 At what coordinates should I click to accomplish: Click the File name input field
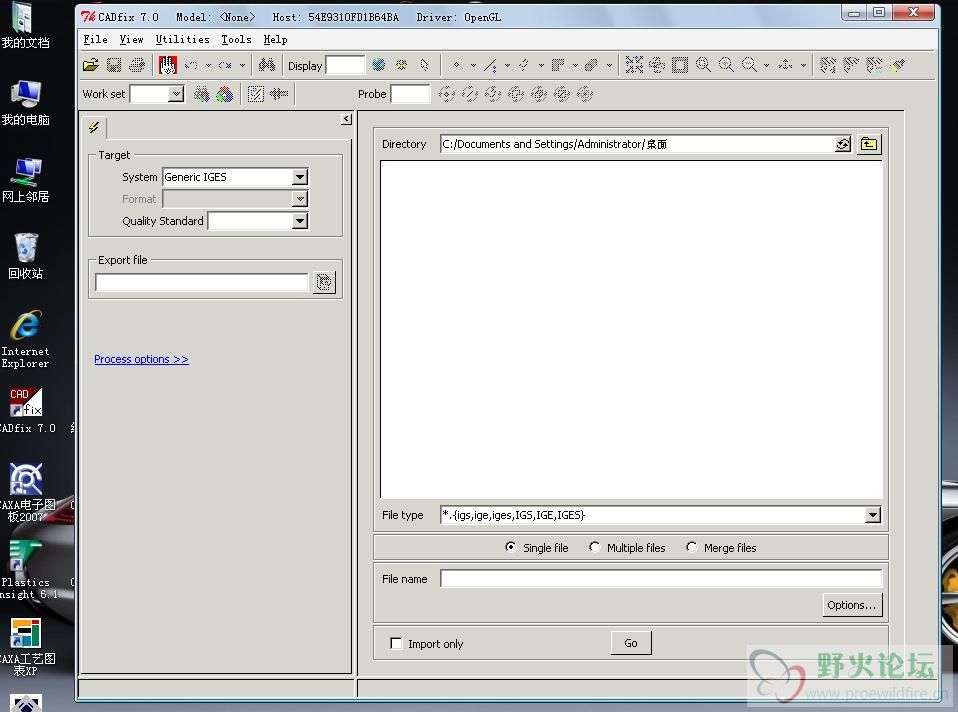[x=660, y=578]
